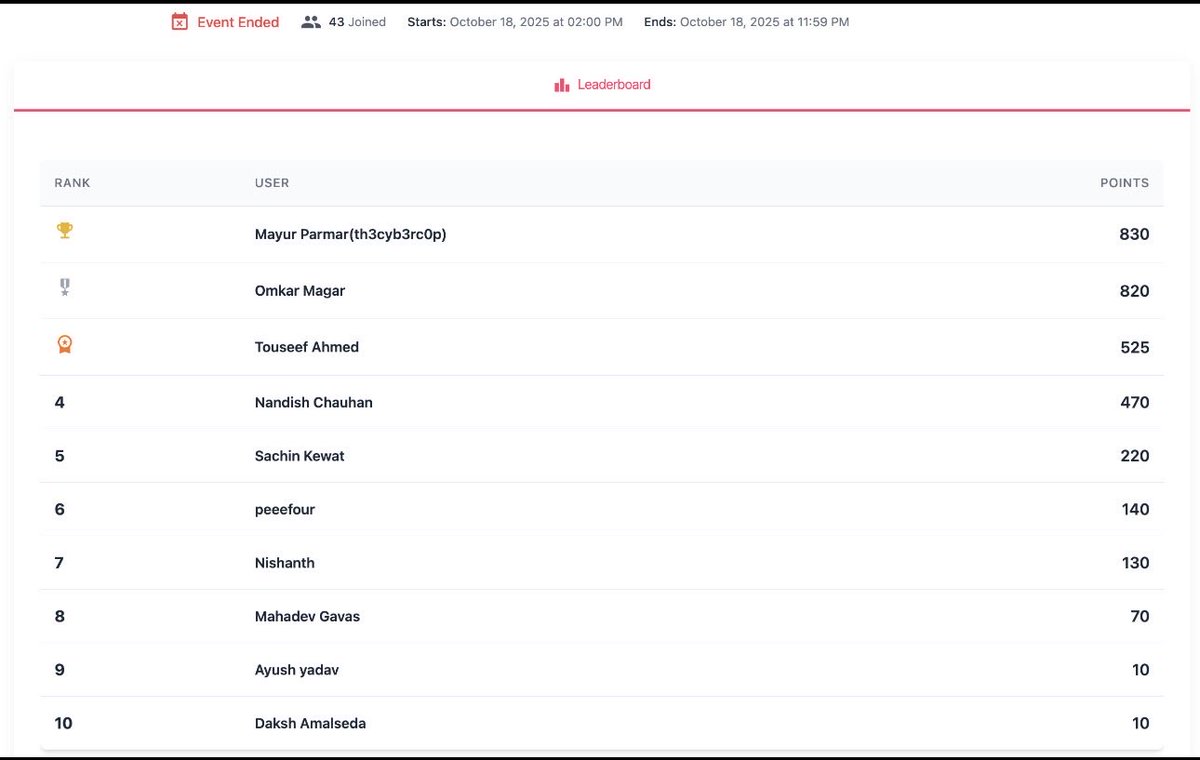
Task: Click Ayush yadav's 10 points value
Action: (x=1141, y=670)
